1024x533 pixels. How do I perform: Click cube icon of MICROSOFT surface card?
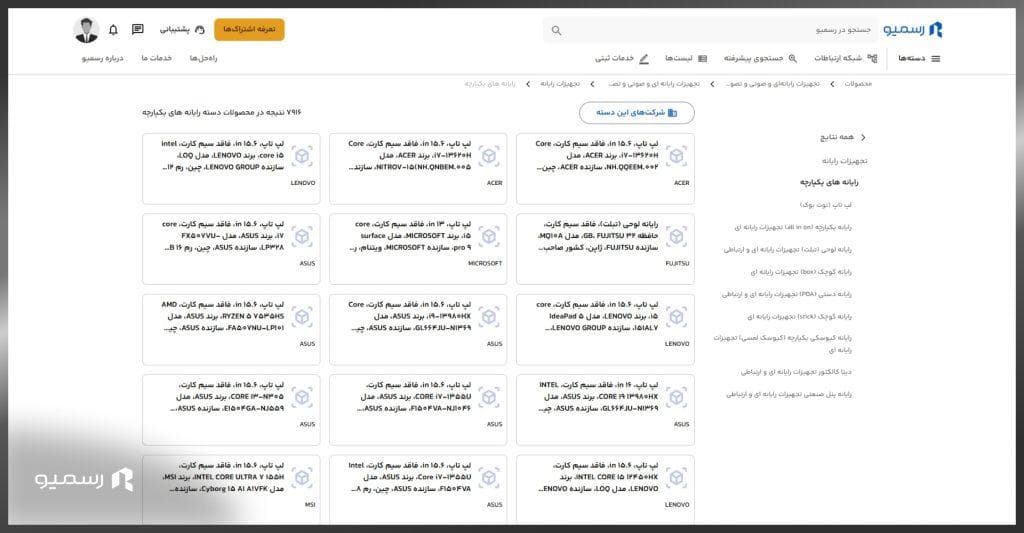[x=489, y=236]
